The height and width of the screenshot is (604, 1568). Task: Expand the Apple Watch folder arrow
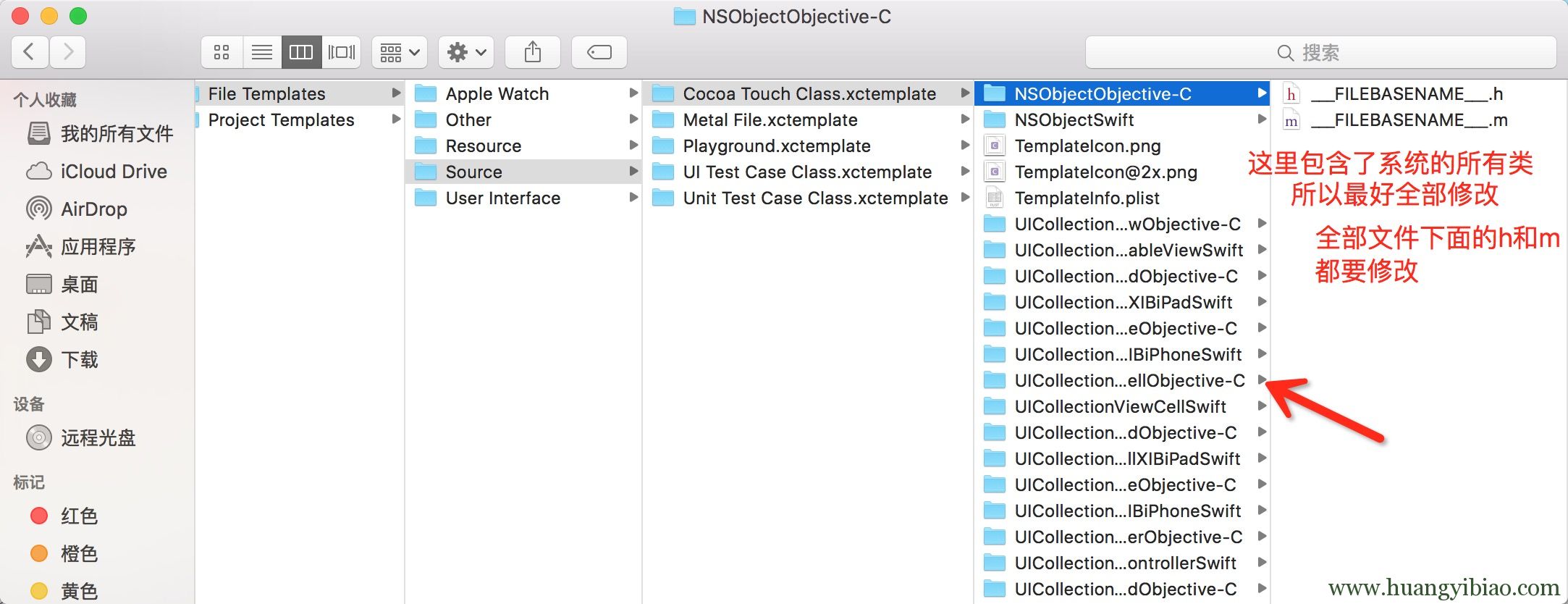point(633,93)
